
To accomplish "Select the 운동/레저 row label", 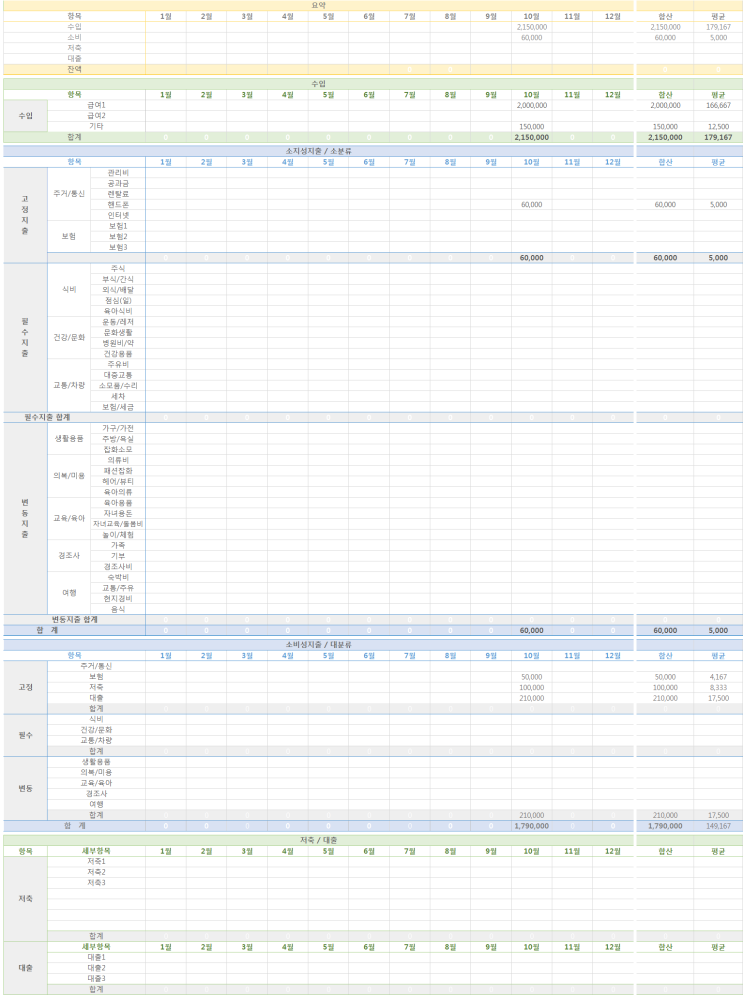I will (118, 322).
